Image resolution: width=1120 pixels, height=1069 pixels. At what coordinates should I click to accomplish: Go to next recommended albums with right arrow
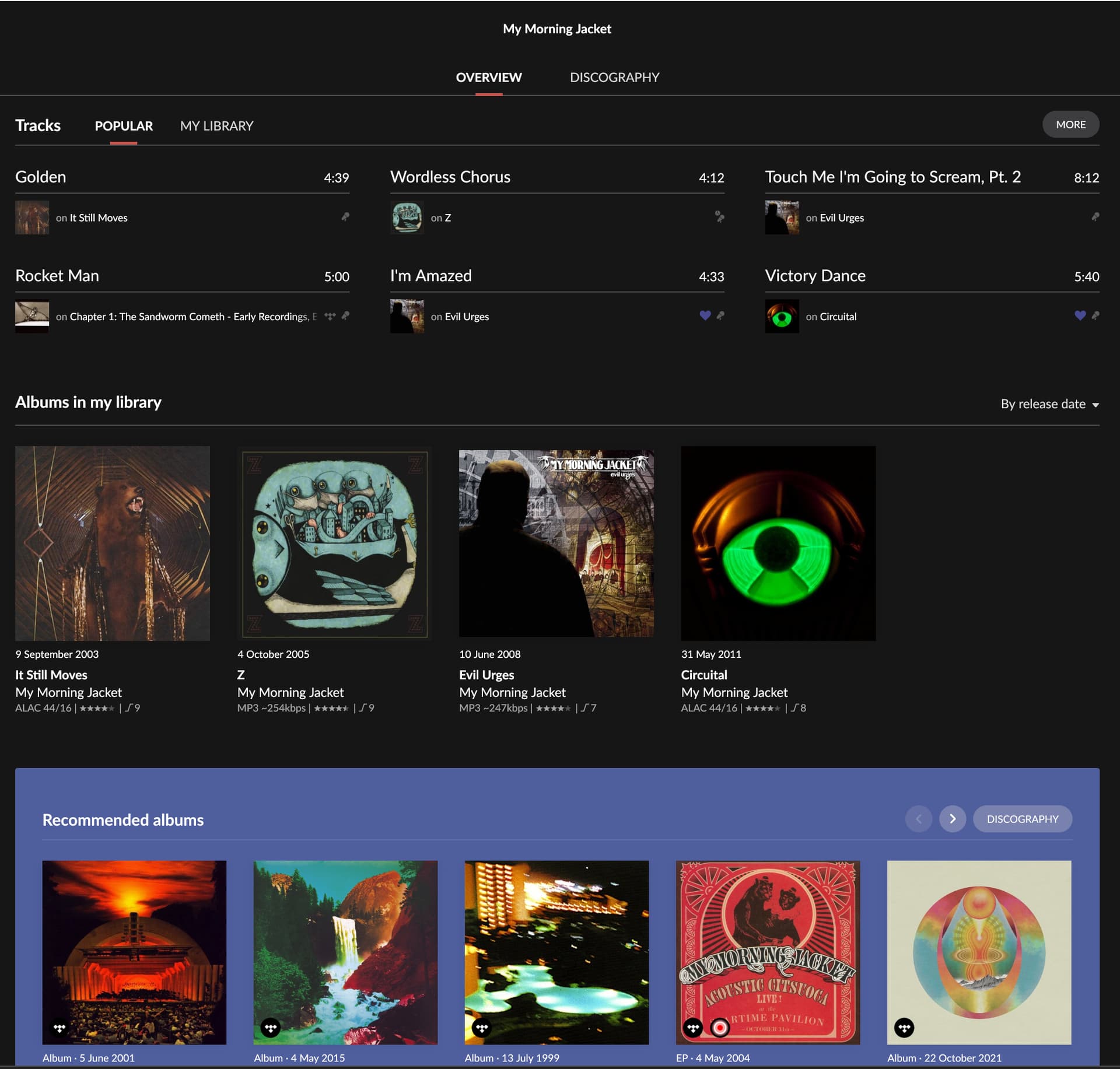[952, 819]
